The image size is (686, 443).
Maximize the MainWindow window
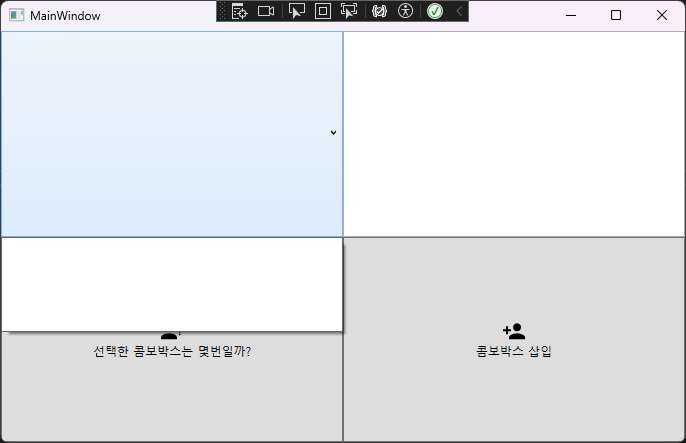tap(616, 15)
